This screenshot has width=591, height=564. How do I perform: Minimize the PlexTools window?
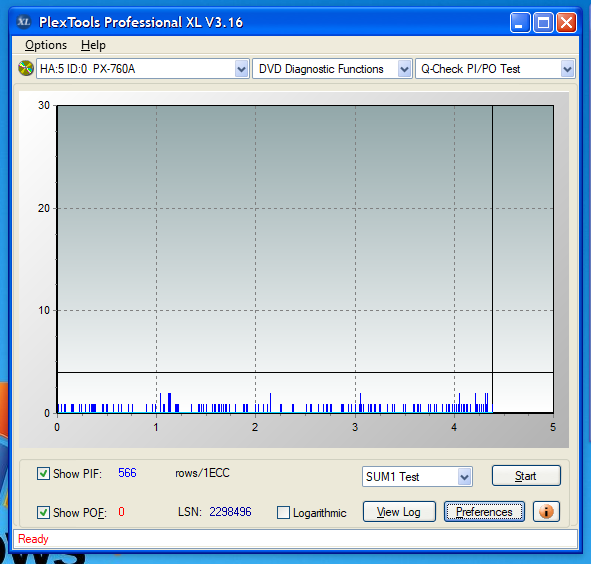click(x=520, y=23)
